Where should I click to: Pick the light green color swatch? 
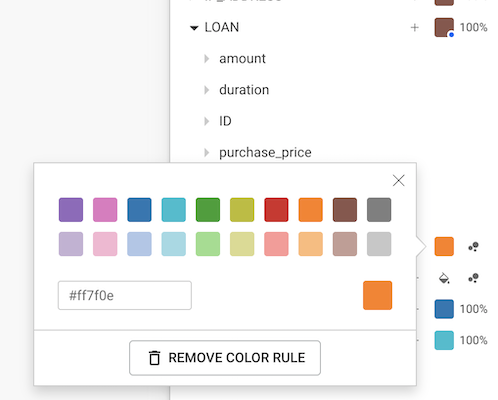pos(208,244)
